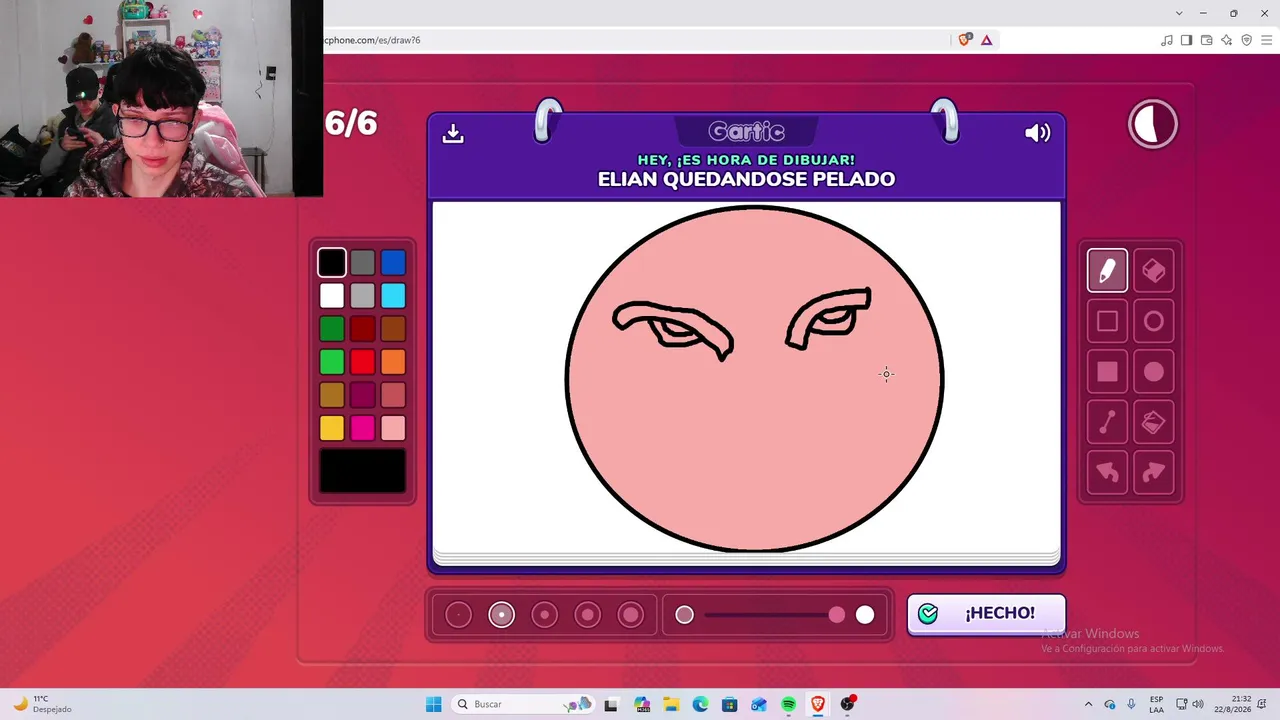Image resolution: width=1280 pixels, height=720 pixels.
Task: Pick the white color swatch
Action: pyautogui.click(x=332, y=295)
